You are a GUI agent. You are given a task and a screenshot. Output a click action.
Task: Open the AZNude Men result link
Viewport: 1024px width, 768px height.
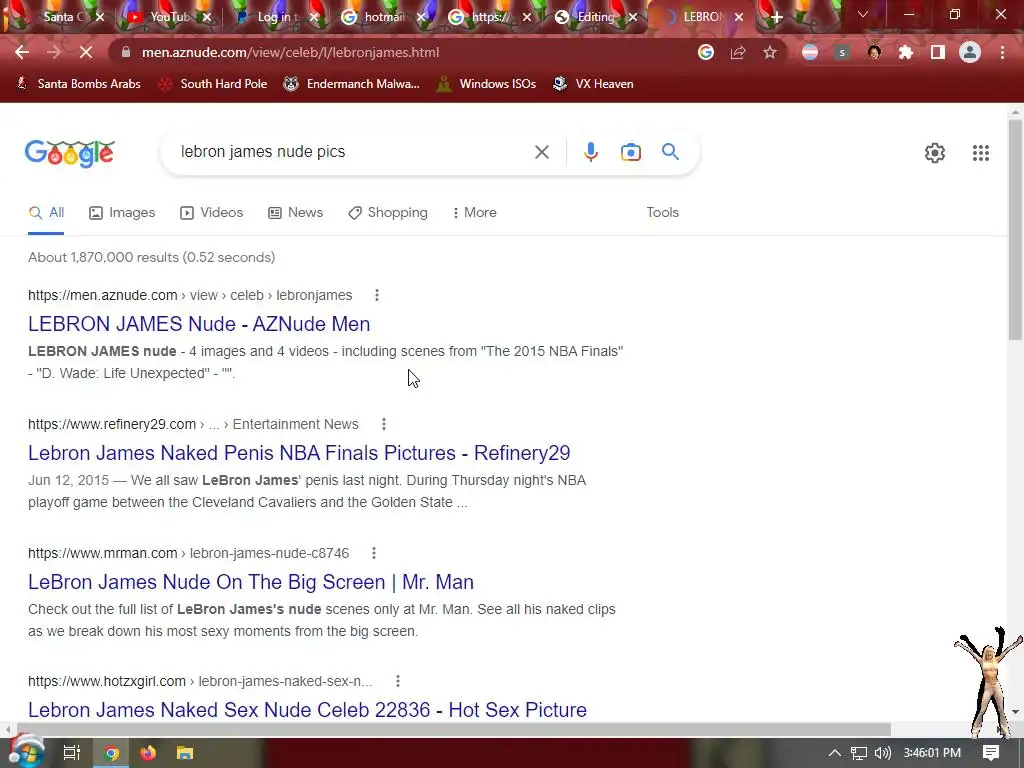tap(199, 324)
